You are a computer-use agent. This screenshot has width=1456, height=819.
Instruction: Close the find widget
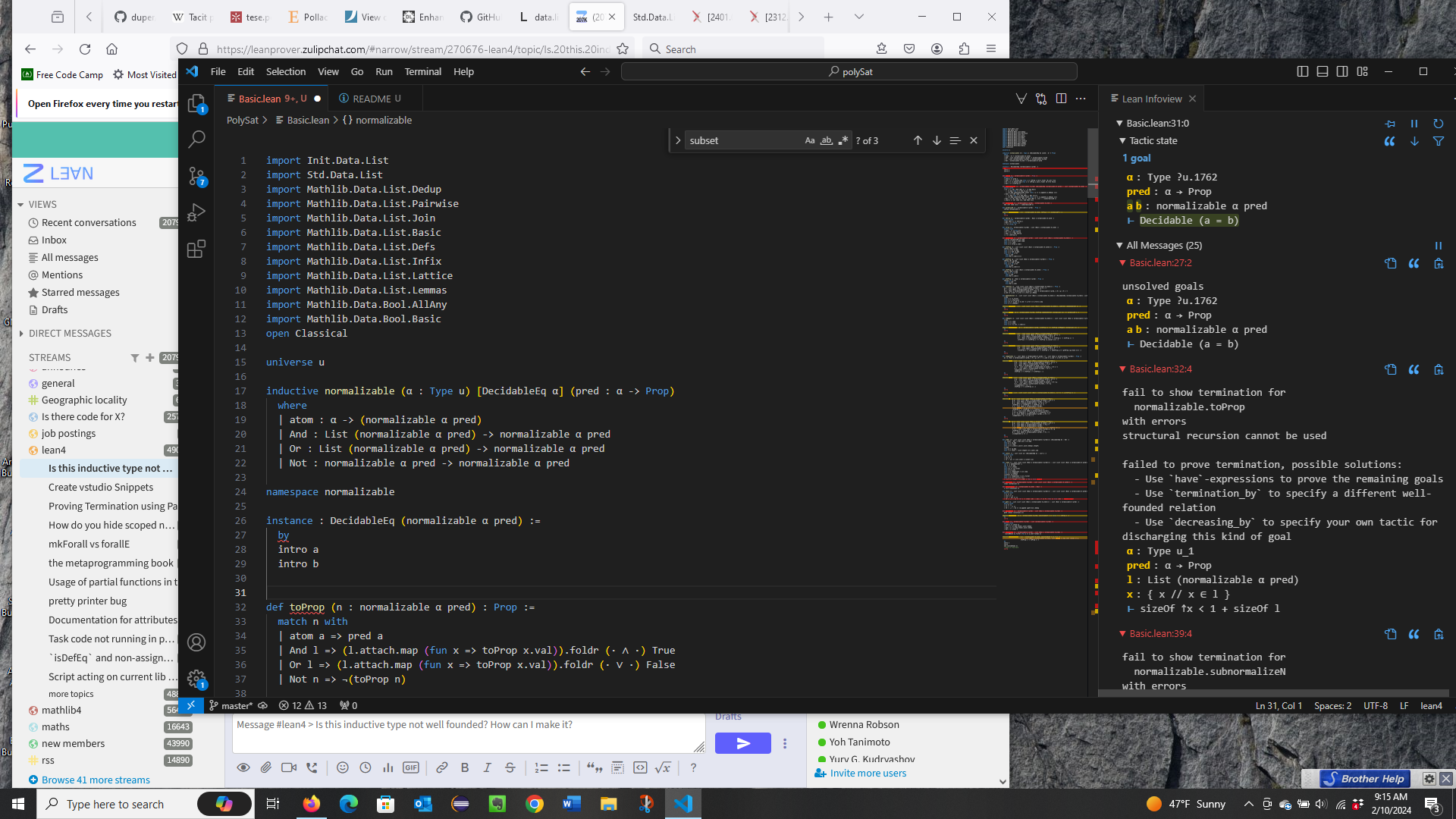coord(974,140)
